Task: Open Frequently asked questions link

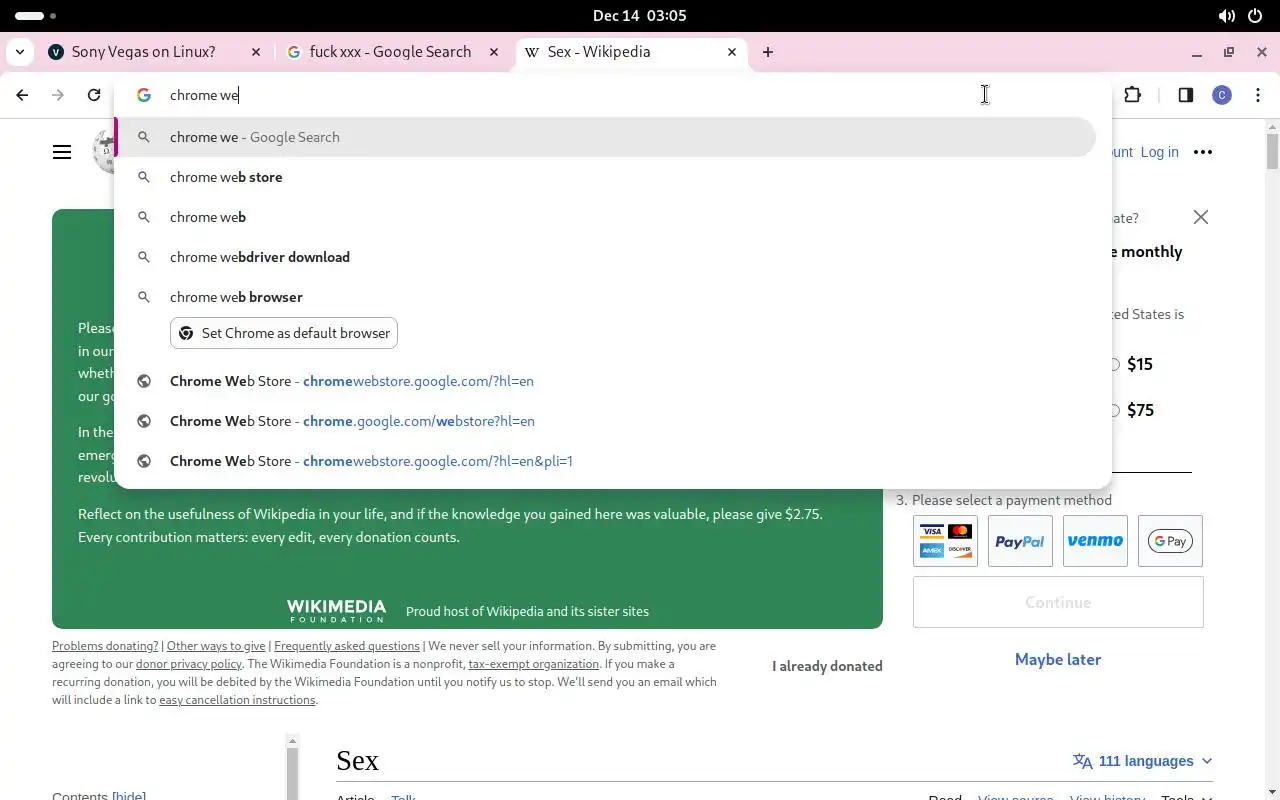Action: (x=347, y=646)
